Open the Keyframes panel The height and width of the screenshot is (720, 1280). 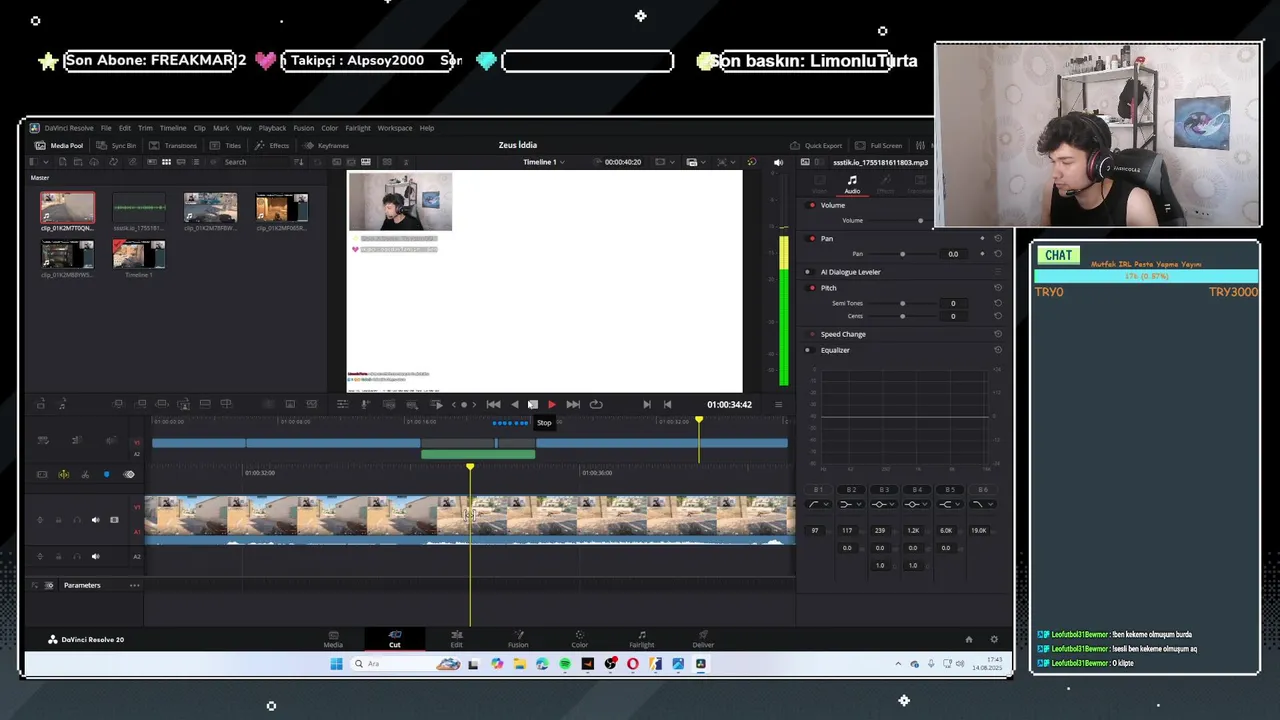tap(326, 145)
